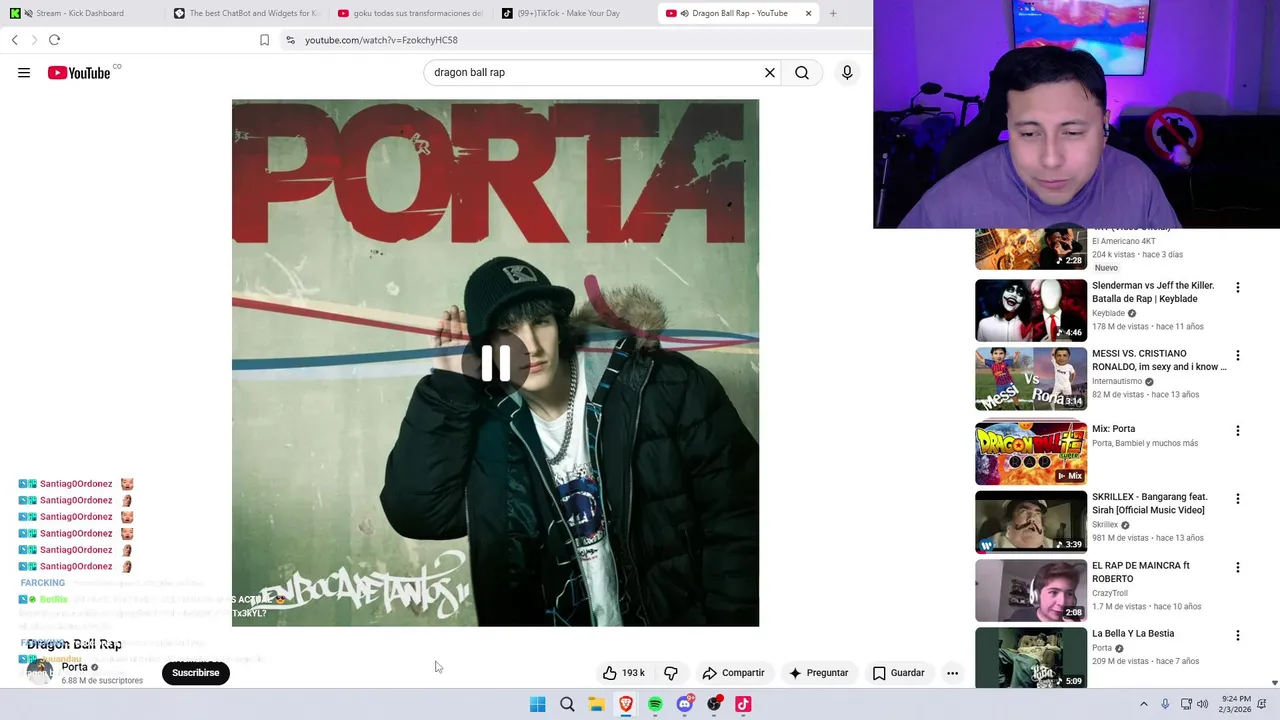Open the Internautismo channel name
Image resolution: width=1280 pixels, height=720 pixels.
(x=1117, y=381)
